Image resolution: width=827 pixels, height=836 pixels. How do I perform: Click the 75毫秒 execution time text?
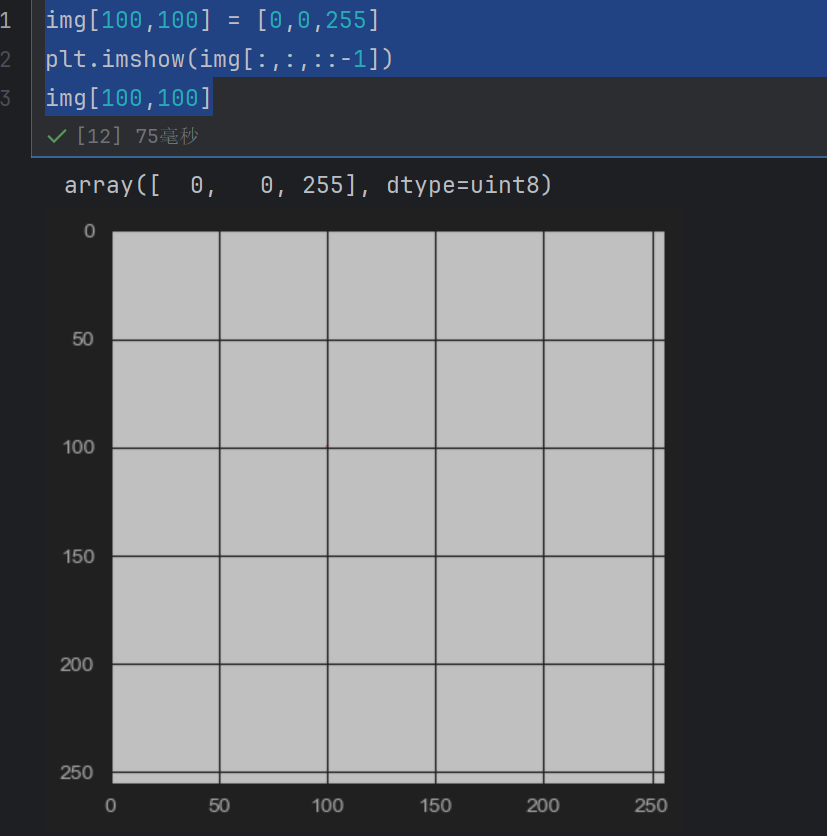(x=166, y=136)
